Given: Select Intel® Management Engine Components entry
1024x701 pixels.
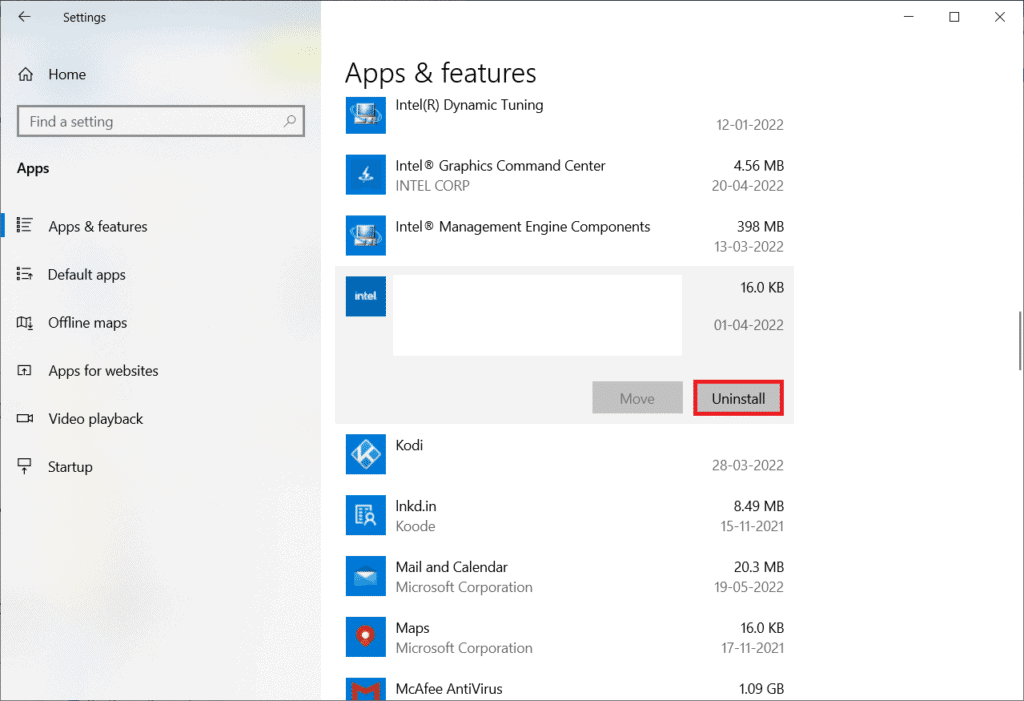Looking at the screenshot, I should click(564, 236).
